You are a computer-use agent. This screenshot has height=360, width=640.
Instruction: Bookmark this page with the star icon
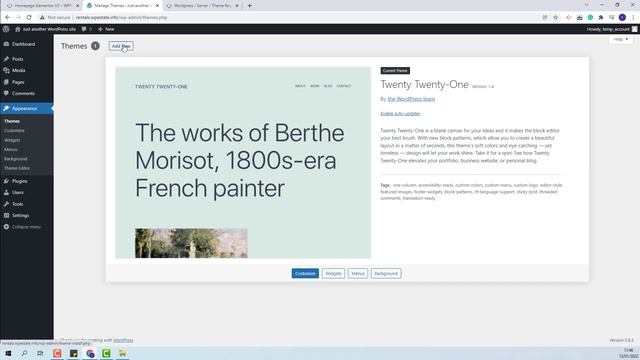tap(556, 18)
